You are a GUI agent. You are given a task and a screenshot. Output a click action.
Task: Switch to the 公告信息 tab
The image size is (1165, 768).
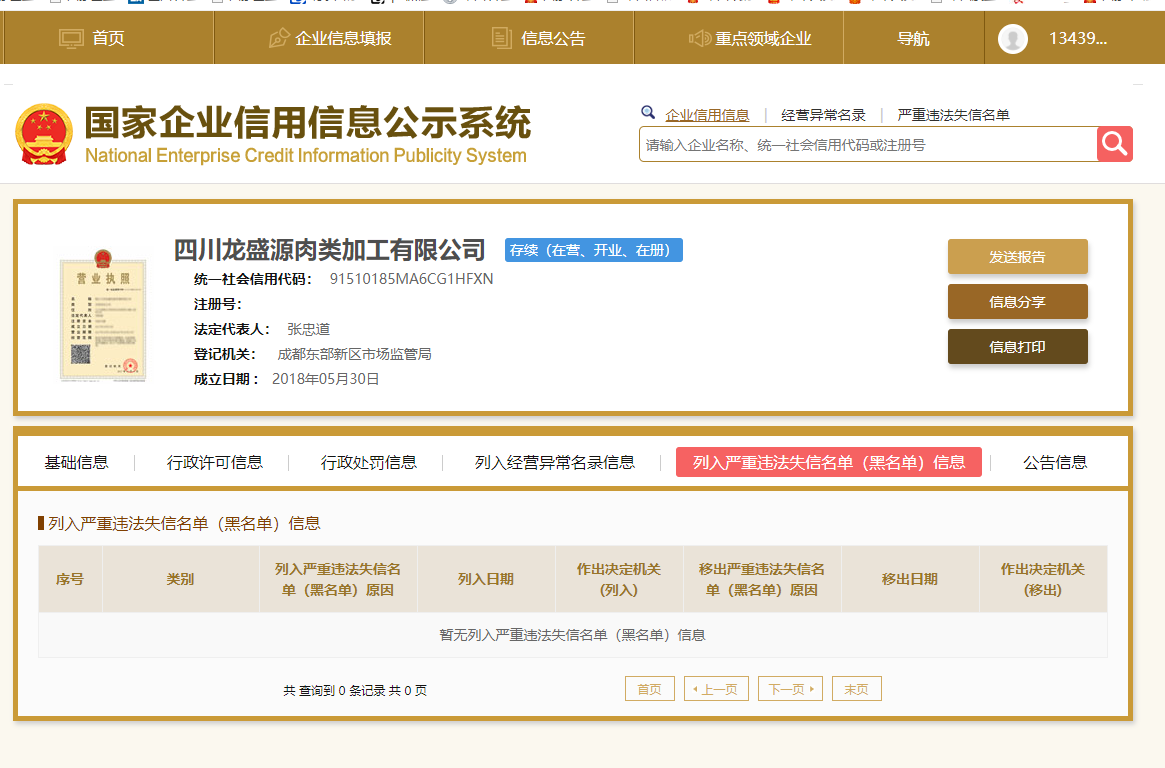coord(1055,463)
